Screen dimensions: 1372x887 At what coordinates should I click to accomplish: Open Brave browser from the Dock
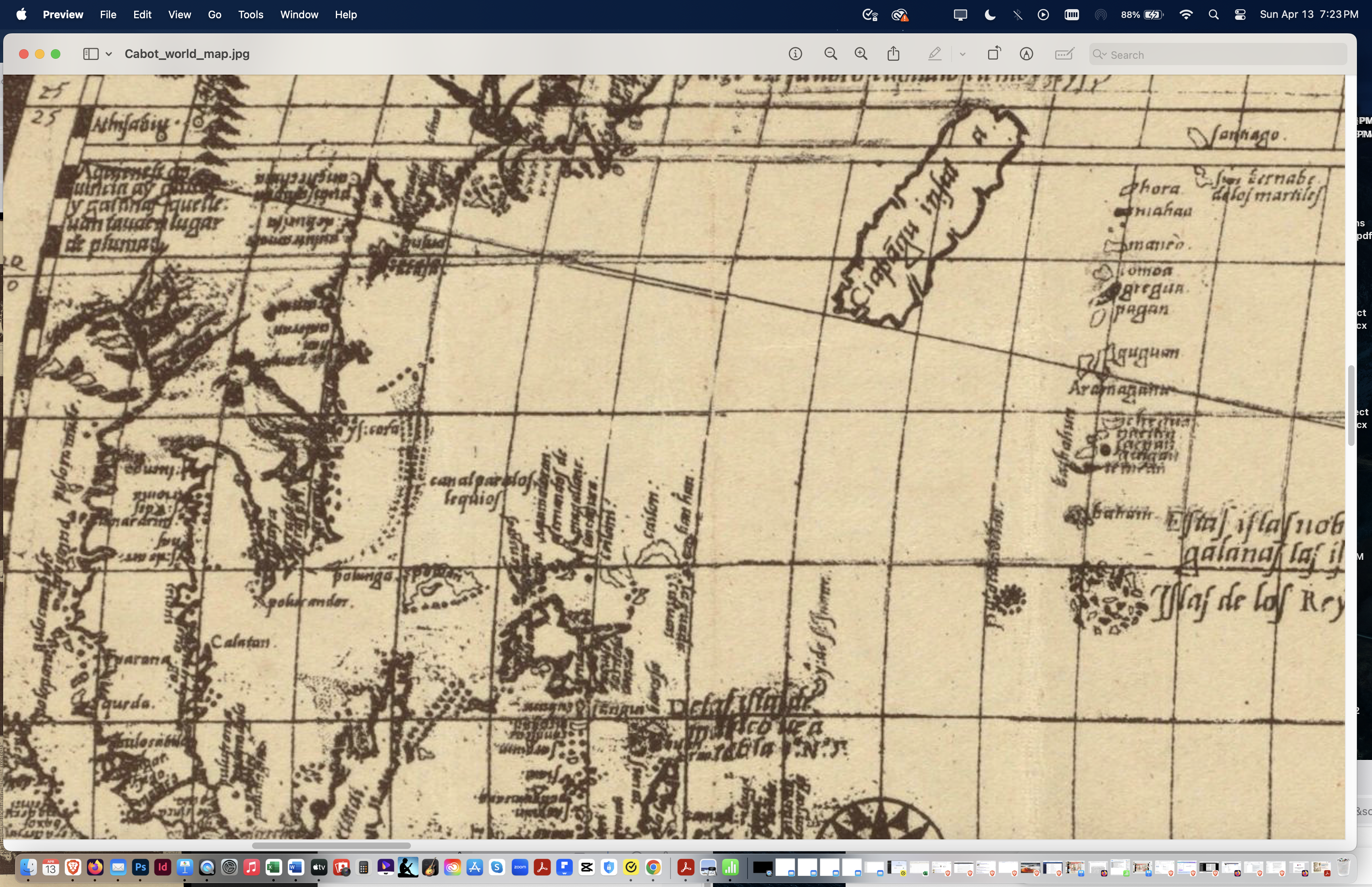point(73,868)
